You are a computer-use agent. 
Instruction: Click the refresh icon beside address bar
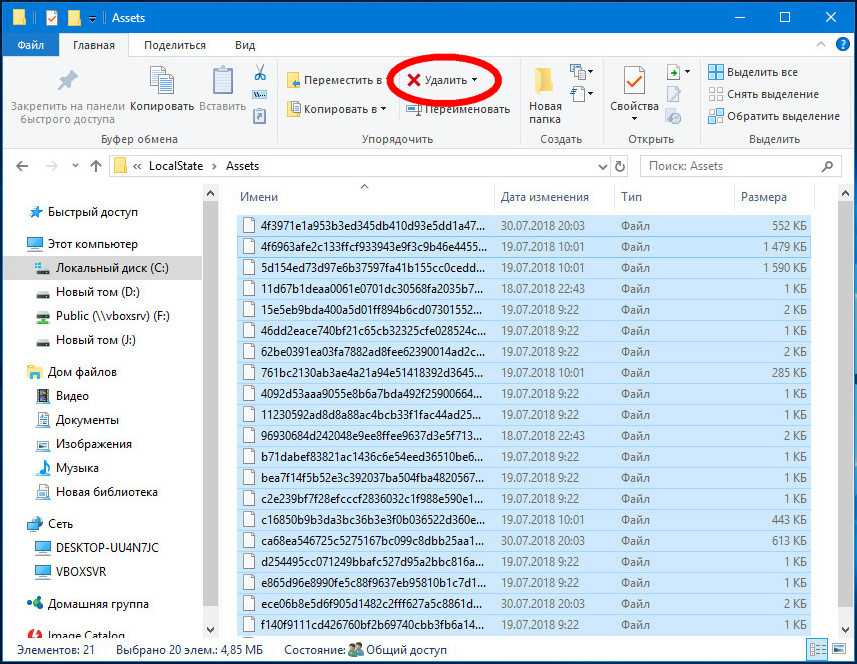point(620,166)
